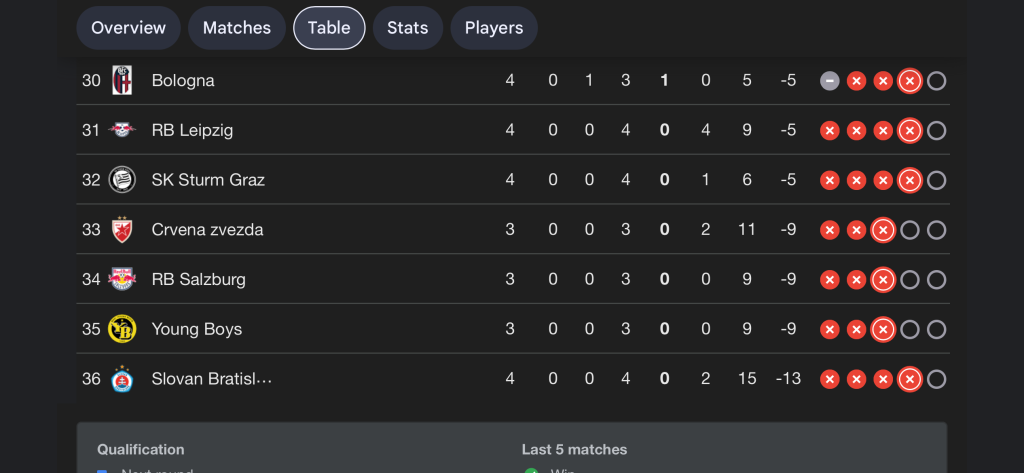The image size is (1024, 473).
Task: Click the active Table tab
Action: point(329,28)
